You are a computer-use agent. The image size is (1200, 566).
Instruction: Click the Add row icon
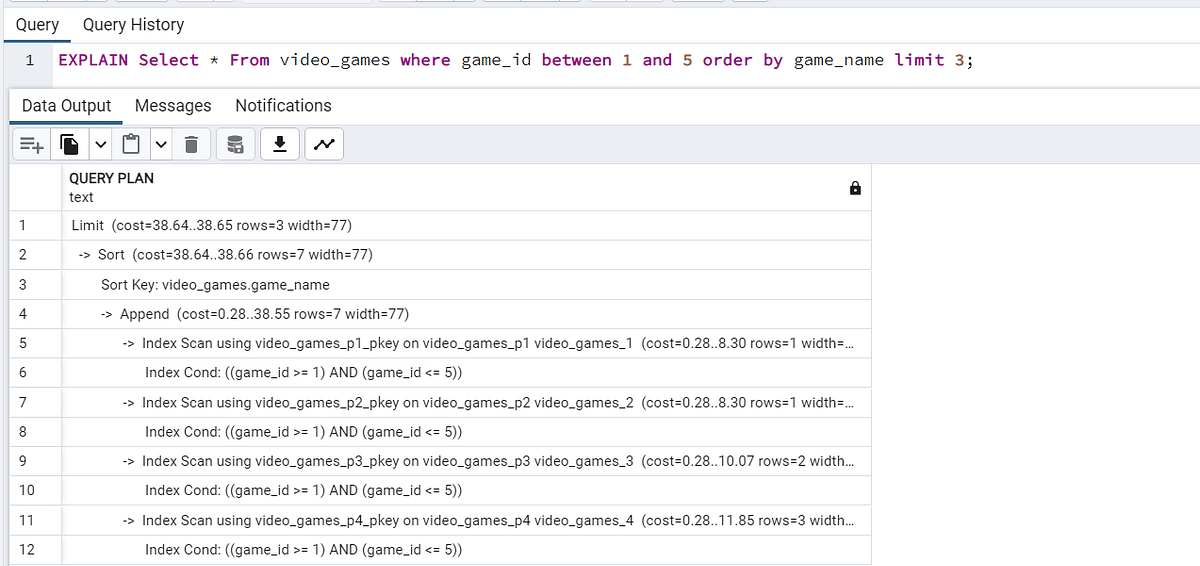[x=31, y=146]
